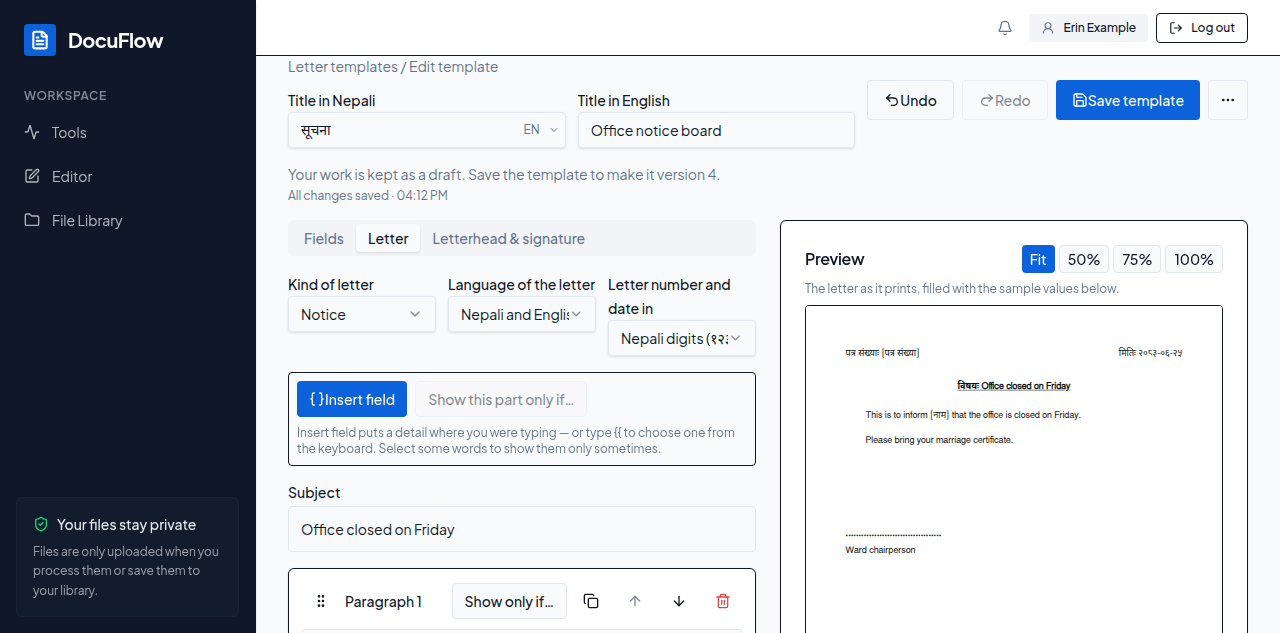The height and width of the screenshot is (633, 1280).
Task: Click "Ward chairperson" in the preview
Action: point(880,550)
